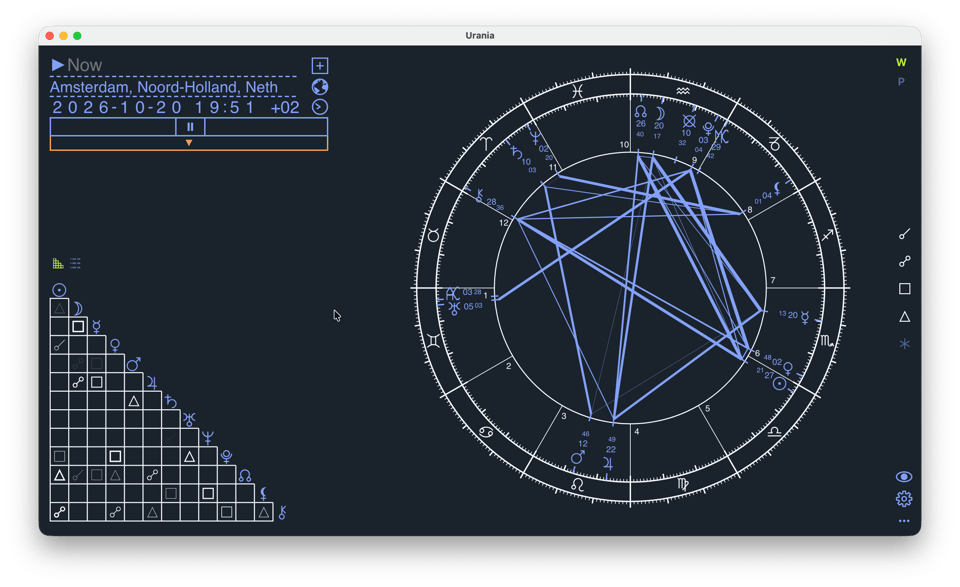This screenshot has height=587, width=960.
Task: Click the Venus glyph in the aspect grid
Action: [x=115, y=346]
